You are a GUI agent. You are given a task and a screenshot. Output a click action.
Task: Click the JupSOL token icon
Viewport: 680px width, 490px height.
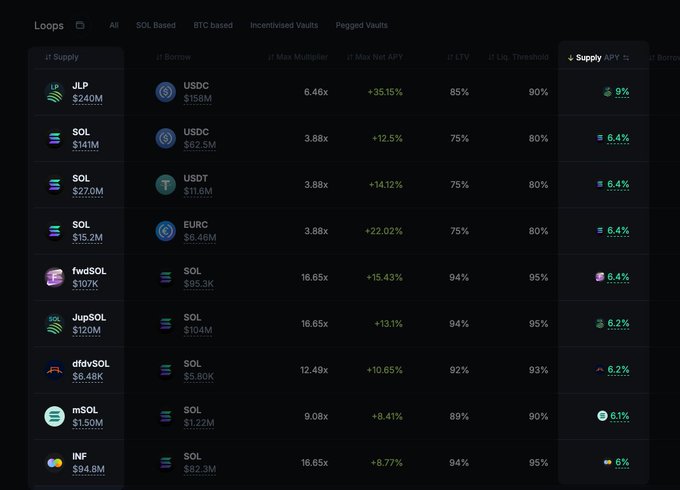(54, 324)
